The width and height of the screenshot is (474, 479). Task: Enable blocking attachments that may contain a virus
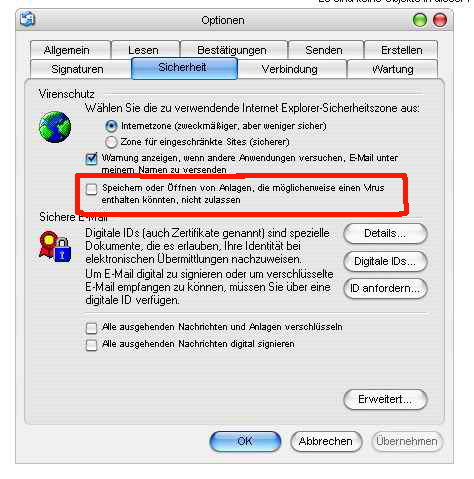tap(91, 189)
